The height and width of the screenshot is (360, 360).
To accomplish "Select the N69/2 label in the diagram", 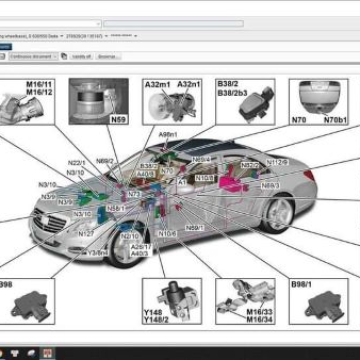I will [105, 161].
